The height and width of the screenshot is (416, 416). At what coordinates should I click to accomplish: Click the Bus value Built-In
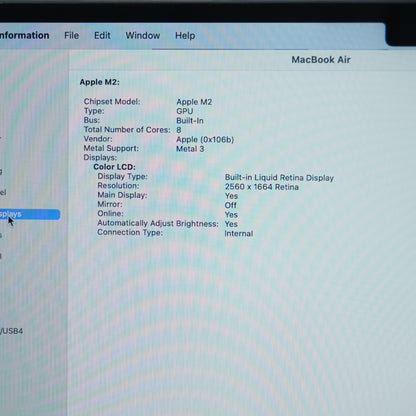[190, 121]
